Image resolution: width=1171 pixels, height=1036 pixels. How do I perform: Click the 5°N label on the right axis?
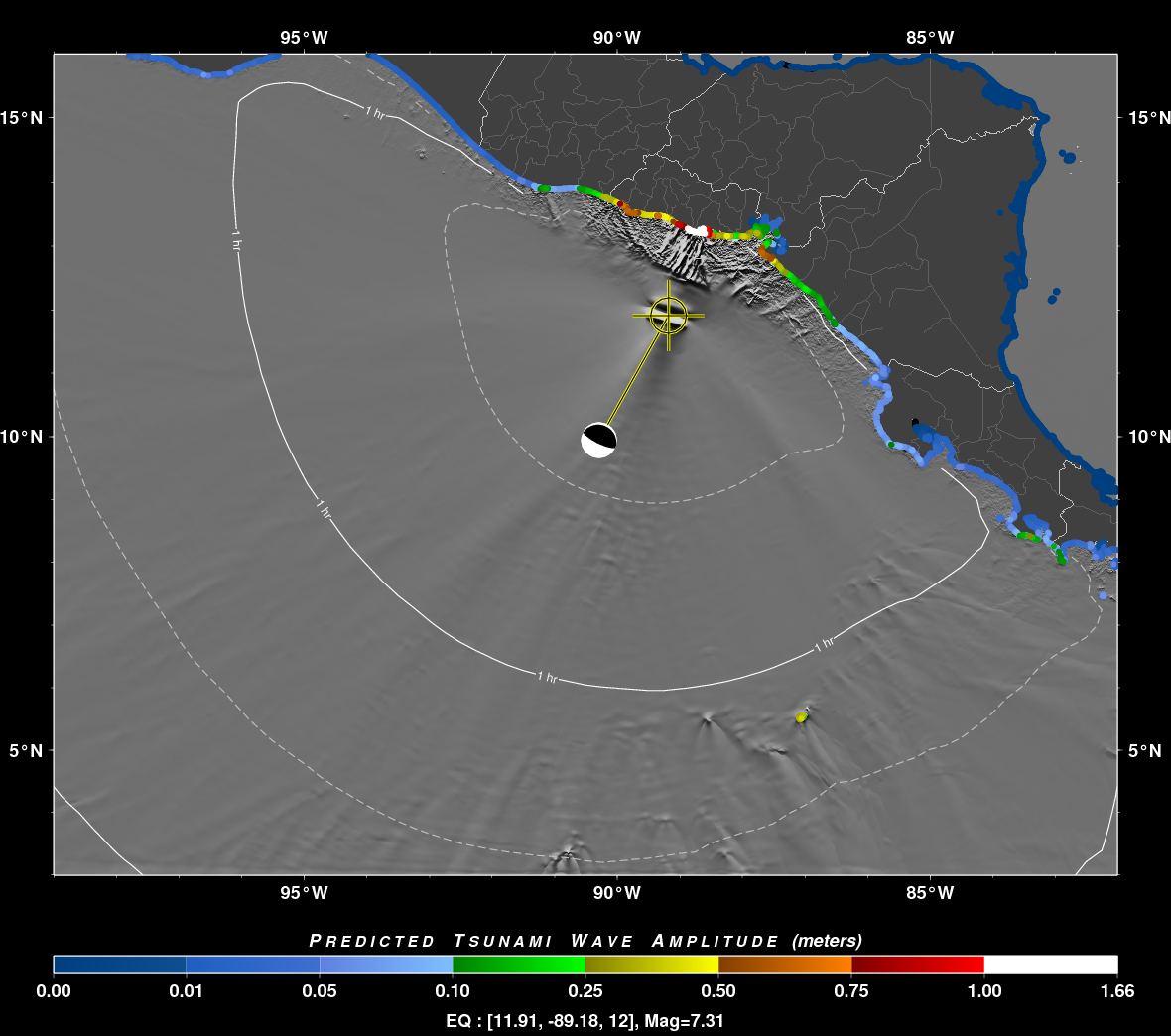point(1144,751)
